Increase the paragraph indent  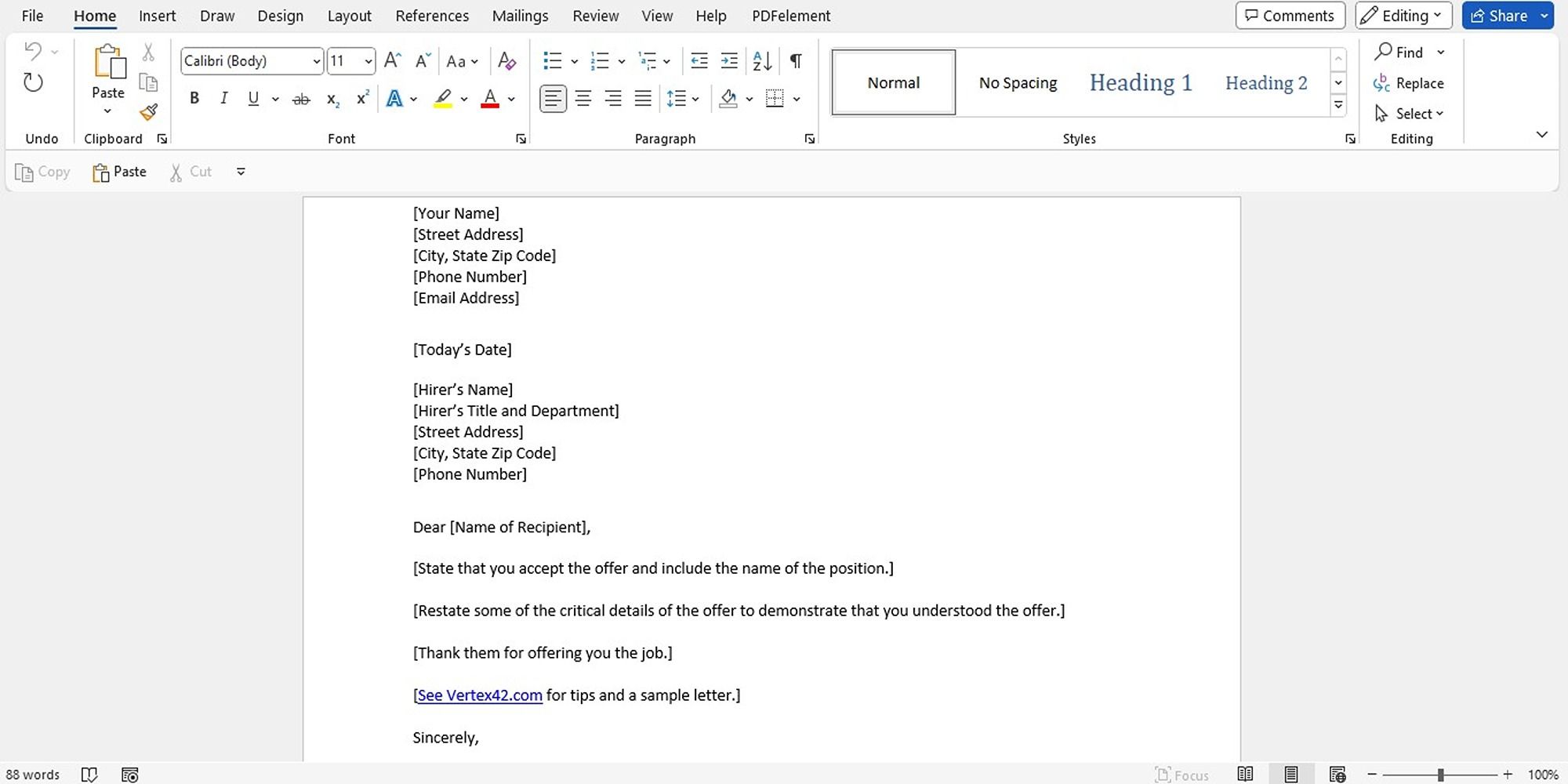click(x=729, y=61)
